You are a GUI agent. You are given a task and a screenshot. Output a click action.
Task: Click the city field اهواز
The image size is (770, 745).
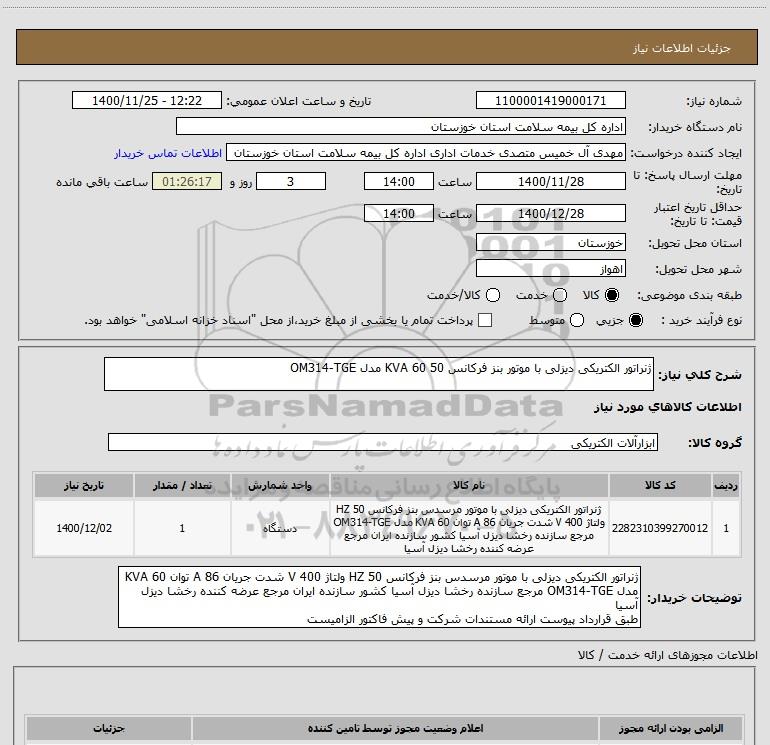(x=550, y=269)
